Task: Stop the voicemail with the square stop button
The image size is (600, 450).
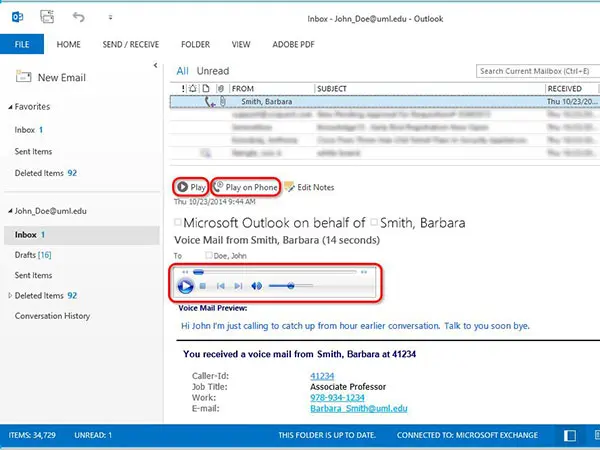Action: 203,286
